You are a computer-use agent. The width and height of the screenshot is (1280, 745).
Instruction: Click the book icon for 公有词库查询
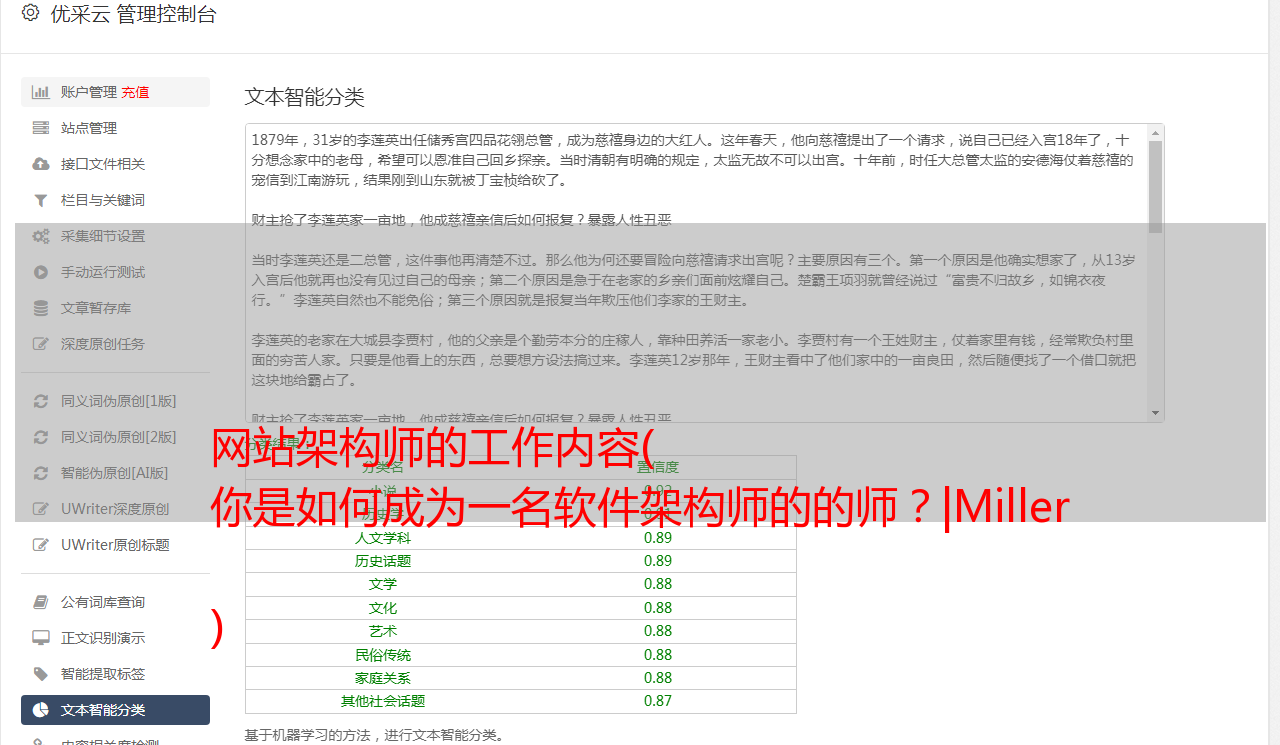(x=41, y=602)
